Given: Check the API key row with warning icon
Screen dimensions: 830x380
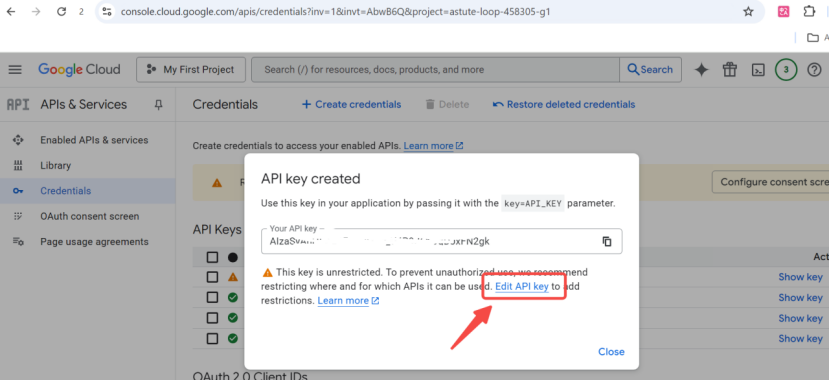Looking at the screenshot, I should [212, 277].
